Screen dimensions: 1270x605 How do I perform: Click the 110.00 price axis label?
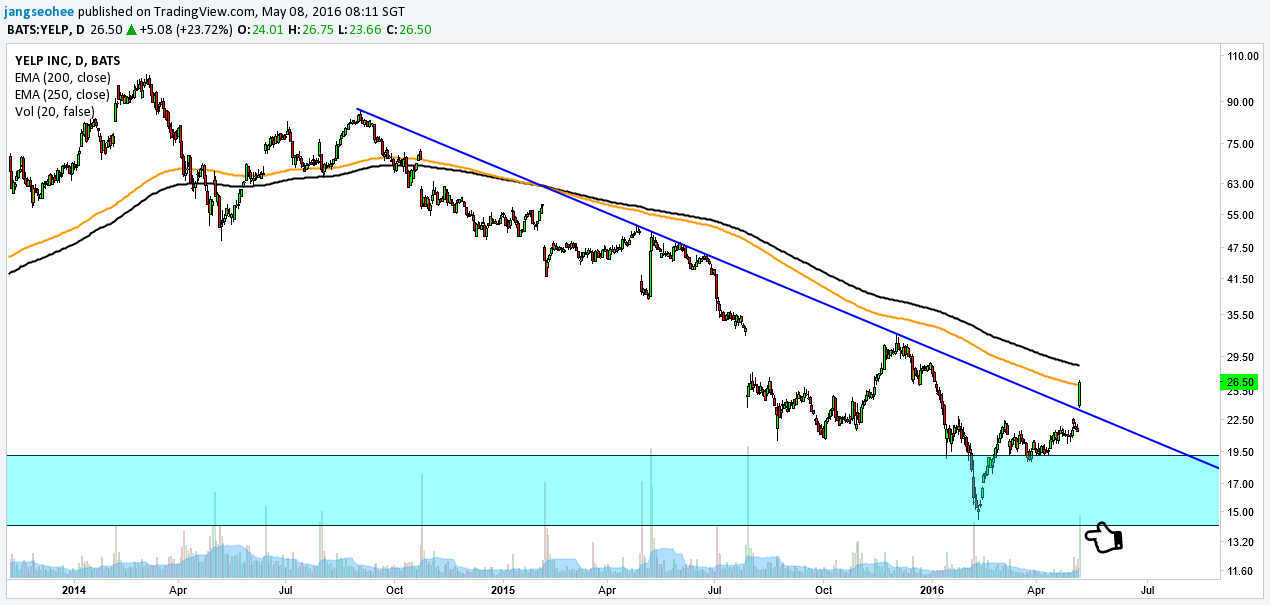(x=1243, y=57)
